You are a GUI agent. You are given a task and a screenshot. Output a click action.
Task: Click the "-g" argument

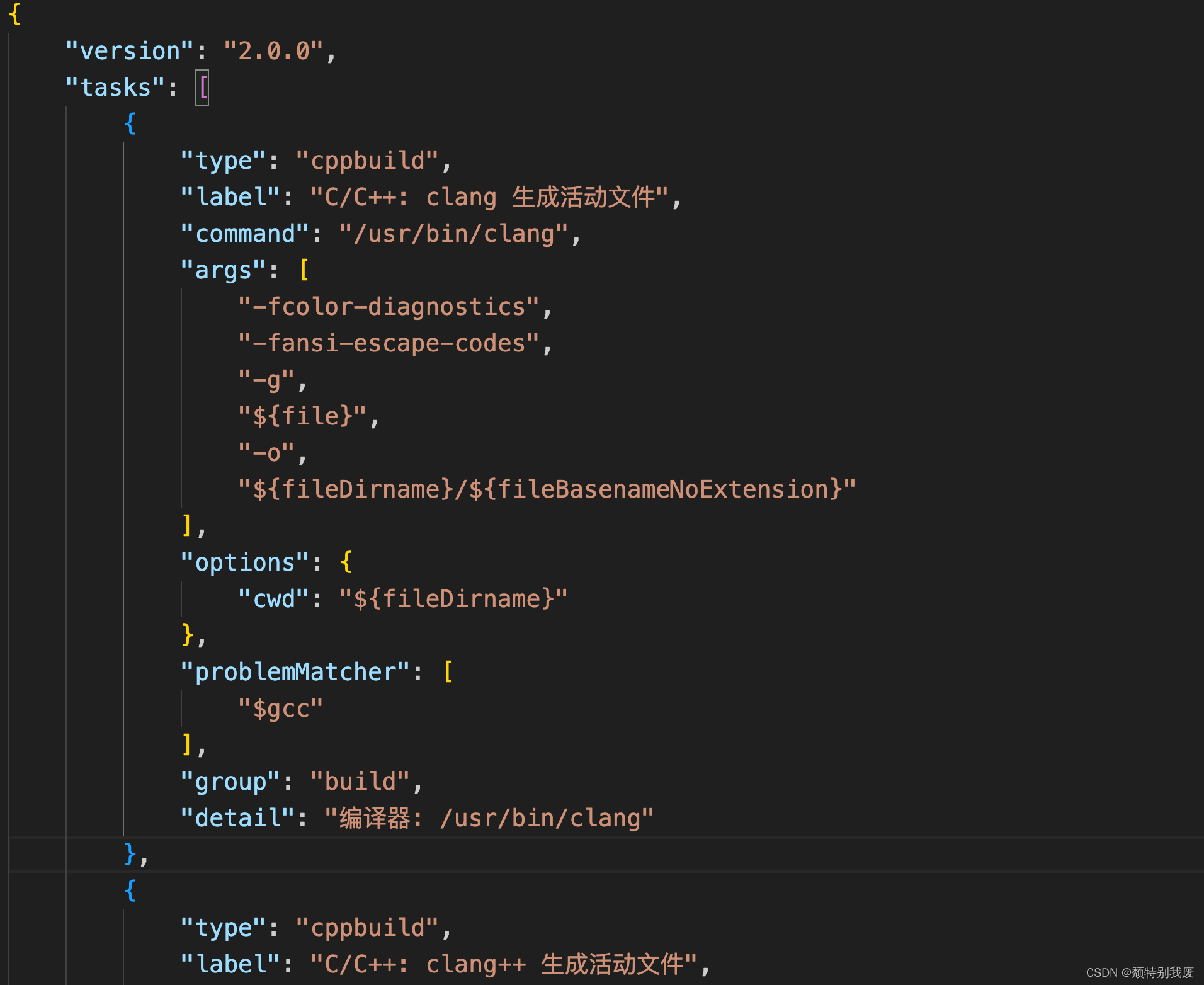pos(266,380)
